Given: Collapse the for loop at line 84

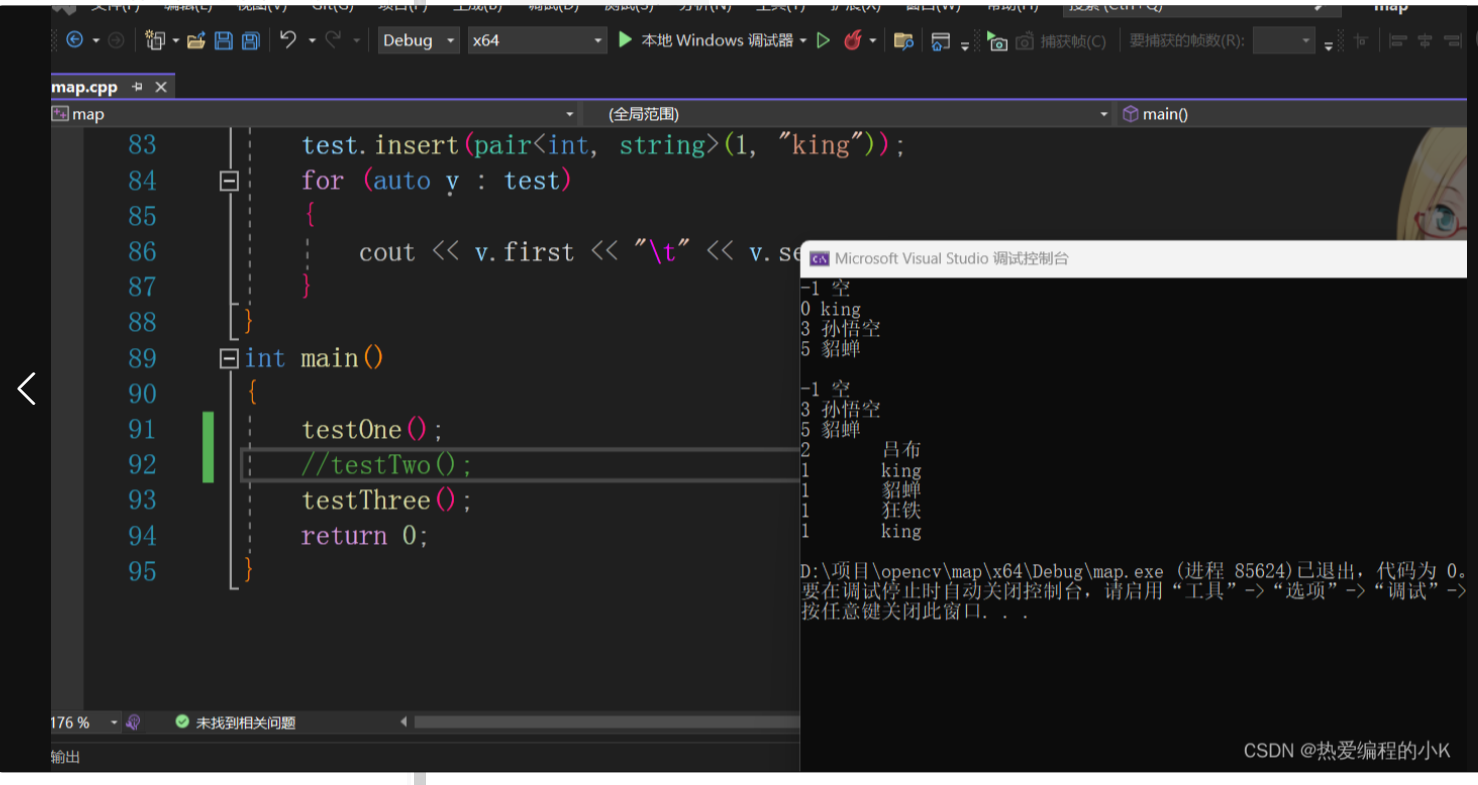Looking at the screenshot, I should click(x=229, y=181).
